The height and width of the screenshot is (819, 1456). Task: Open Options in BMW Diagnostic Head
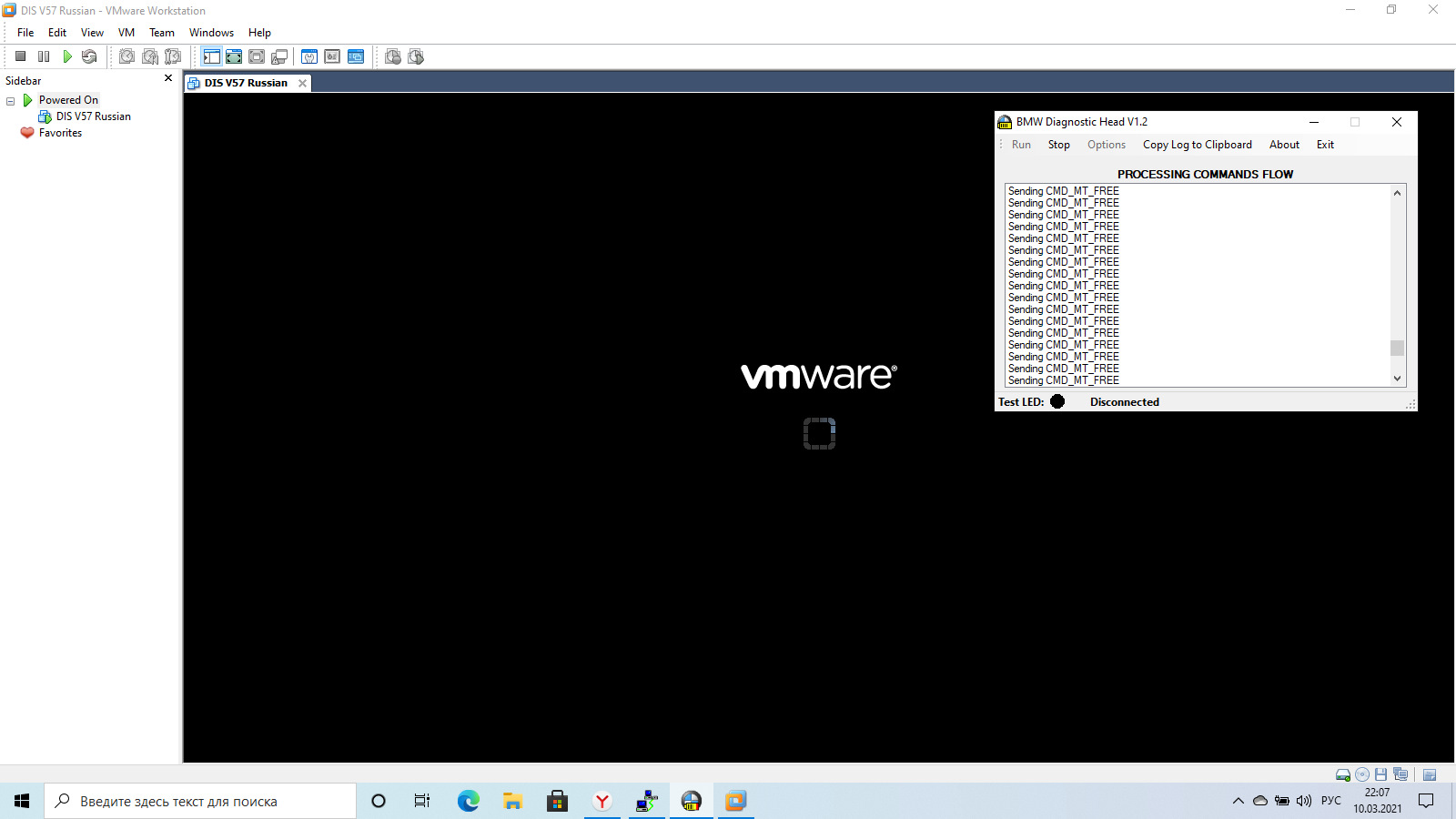pos(1107,145)
